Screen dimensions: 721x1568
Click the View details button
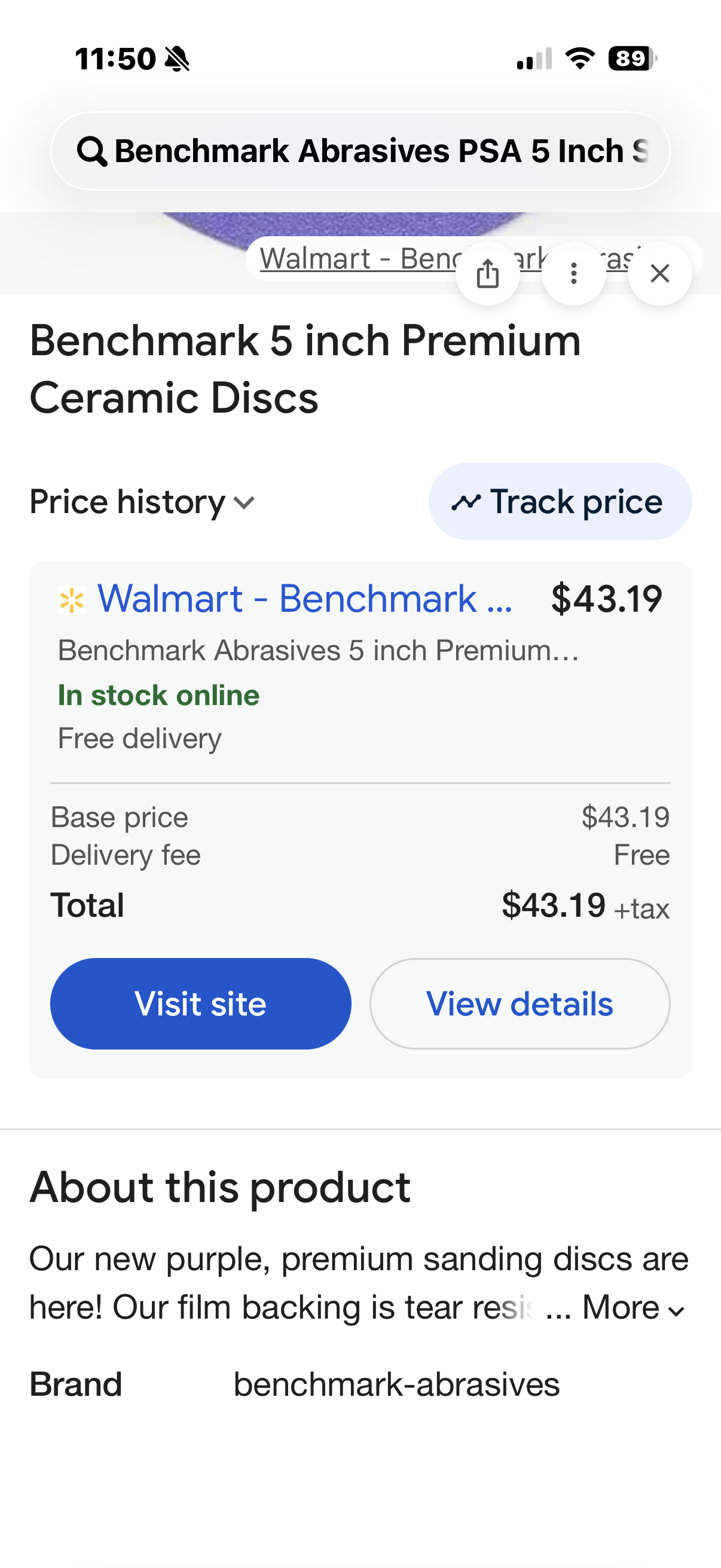tap(520, 1003)
